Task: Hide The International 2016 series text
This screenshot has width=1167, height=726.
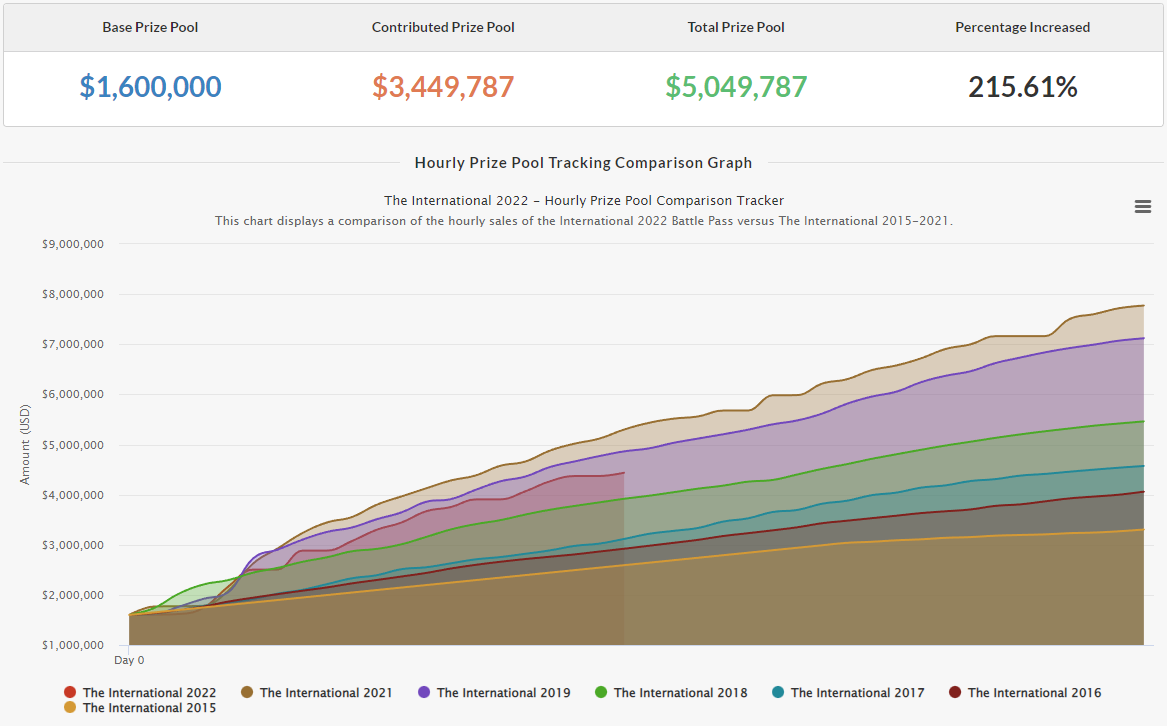Action: click(1034, 692)
